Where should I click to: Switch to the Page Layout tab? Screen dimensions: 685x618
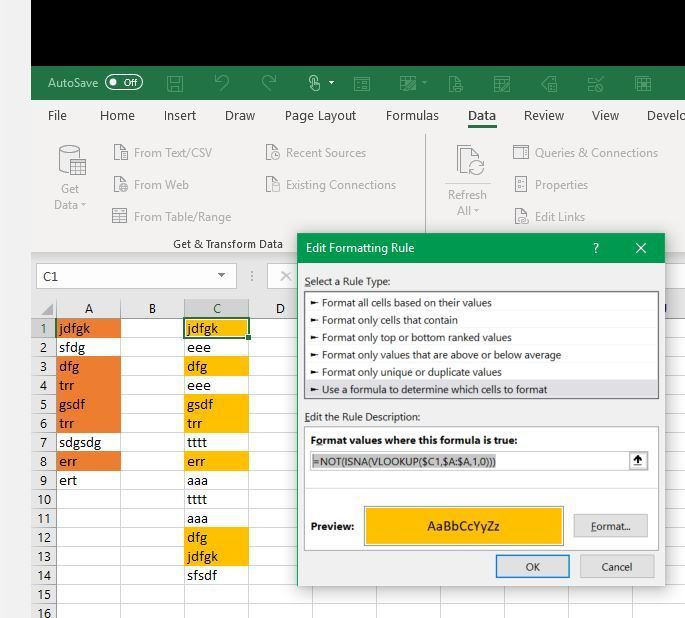click(x=320, y=115)
